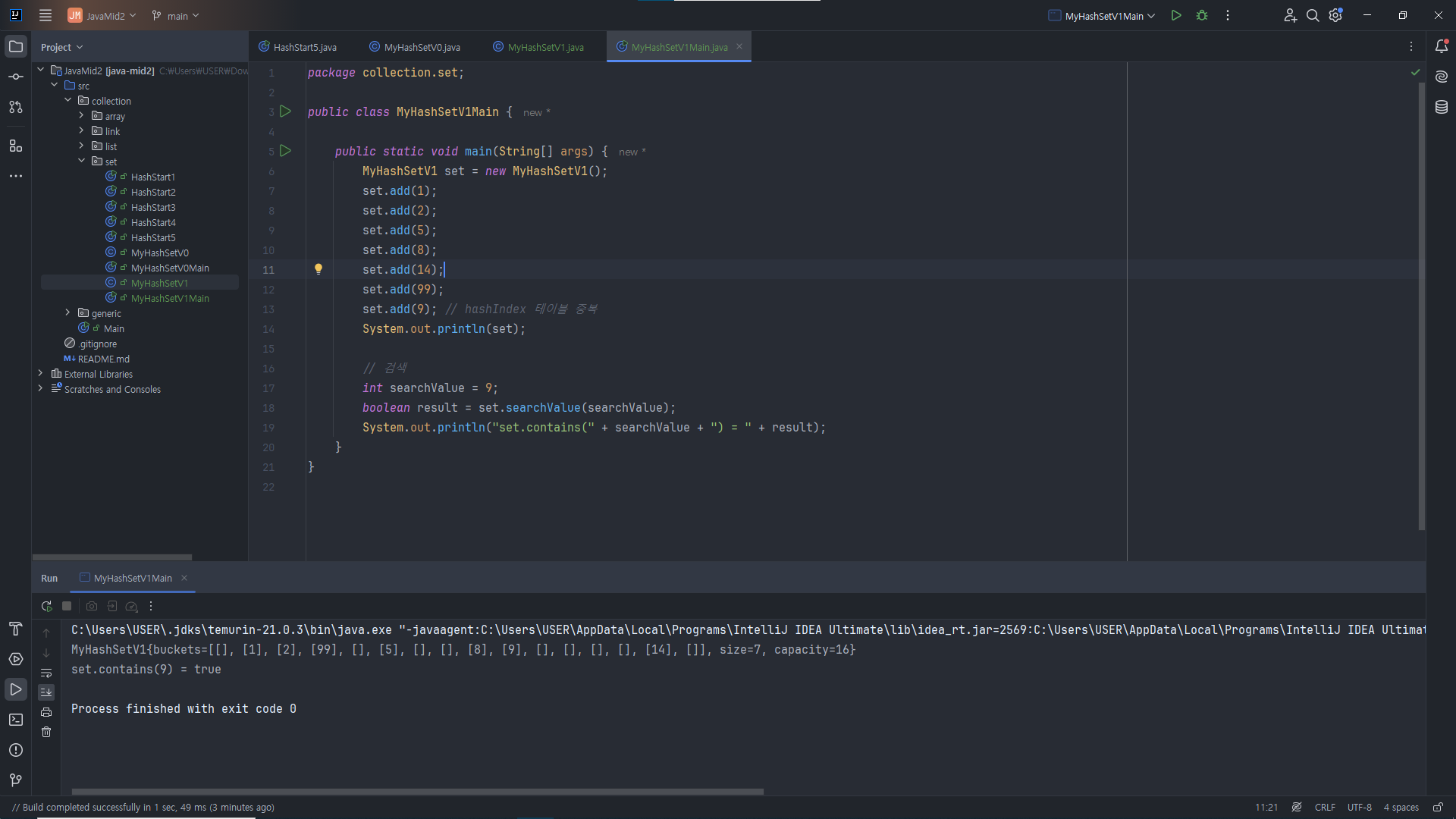This screenshot has width=1456, height=819.
Task: Click line:column 11:21 indicator
Action: (x=1266, y=807)
